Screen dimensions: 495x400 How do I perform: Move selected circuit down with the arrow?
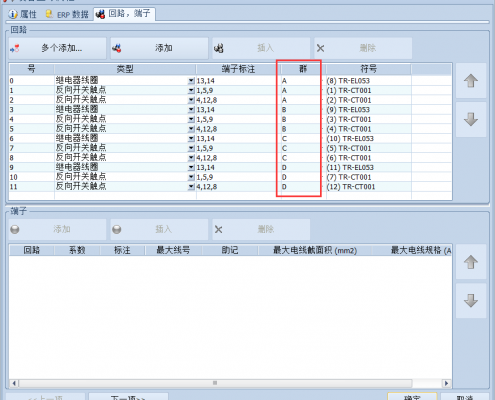471,119
